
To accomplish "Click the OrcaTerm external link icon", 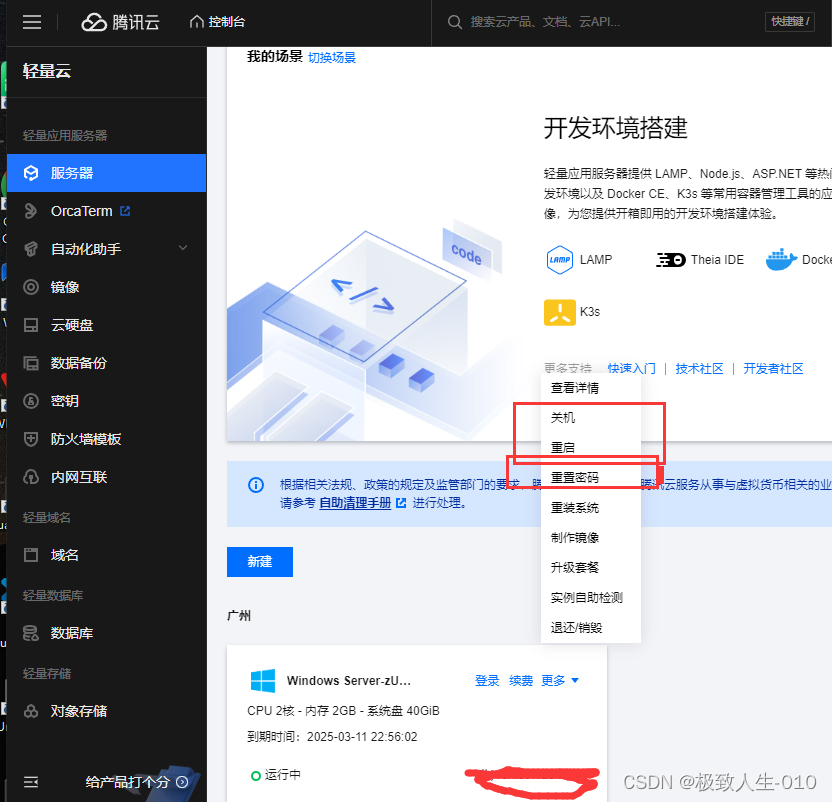I will 125,211.
